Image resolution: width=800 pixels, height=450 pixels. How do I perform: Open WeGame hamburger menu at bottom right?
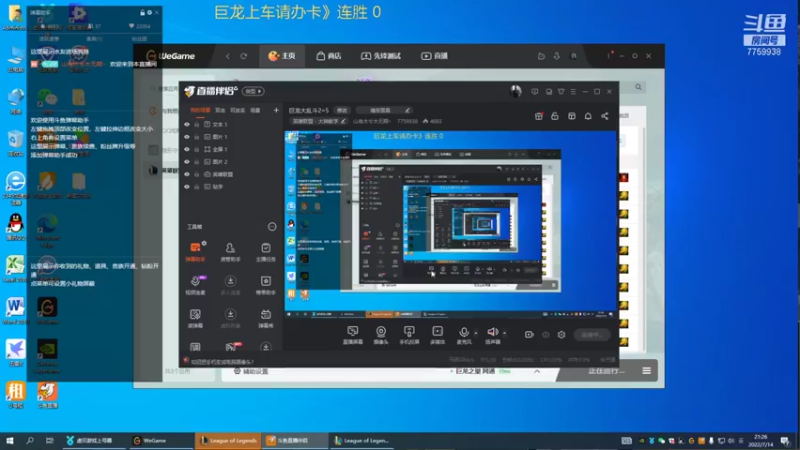[x=646, y=371]
